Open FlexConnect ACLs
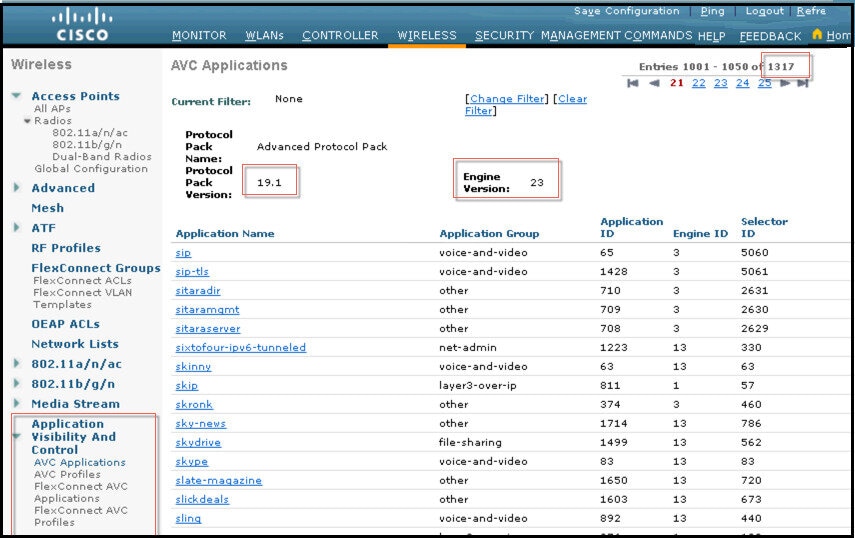Image resolution: width=855 pixels, height=538 pixels. tap(82, 280)
